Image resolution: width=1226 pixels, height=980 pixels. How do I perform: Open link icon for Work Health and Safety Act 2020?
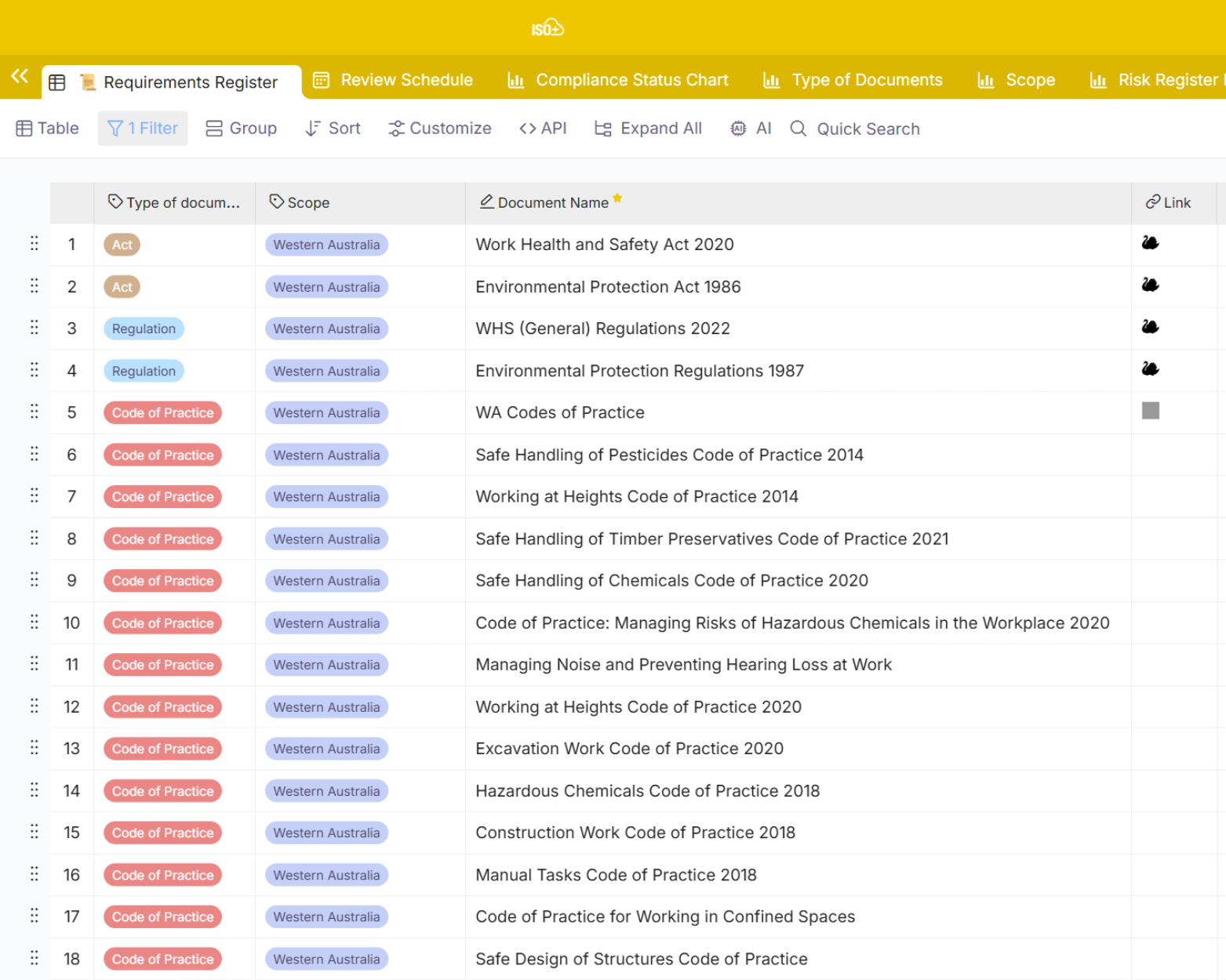[1150, 244]
